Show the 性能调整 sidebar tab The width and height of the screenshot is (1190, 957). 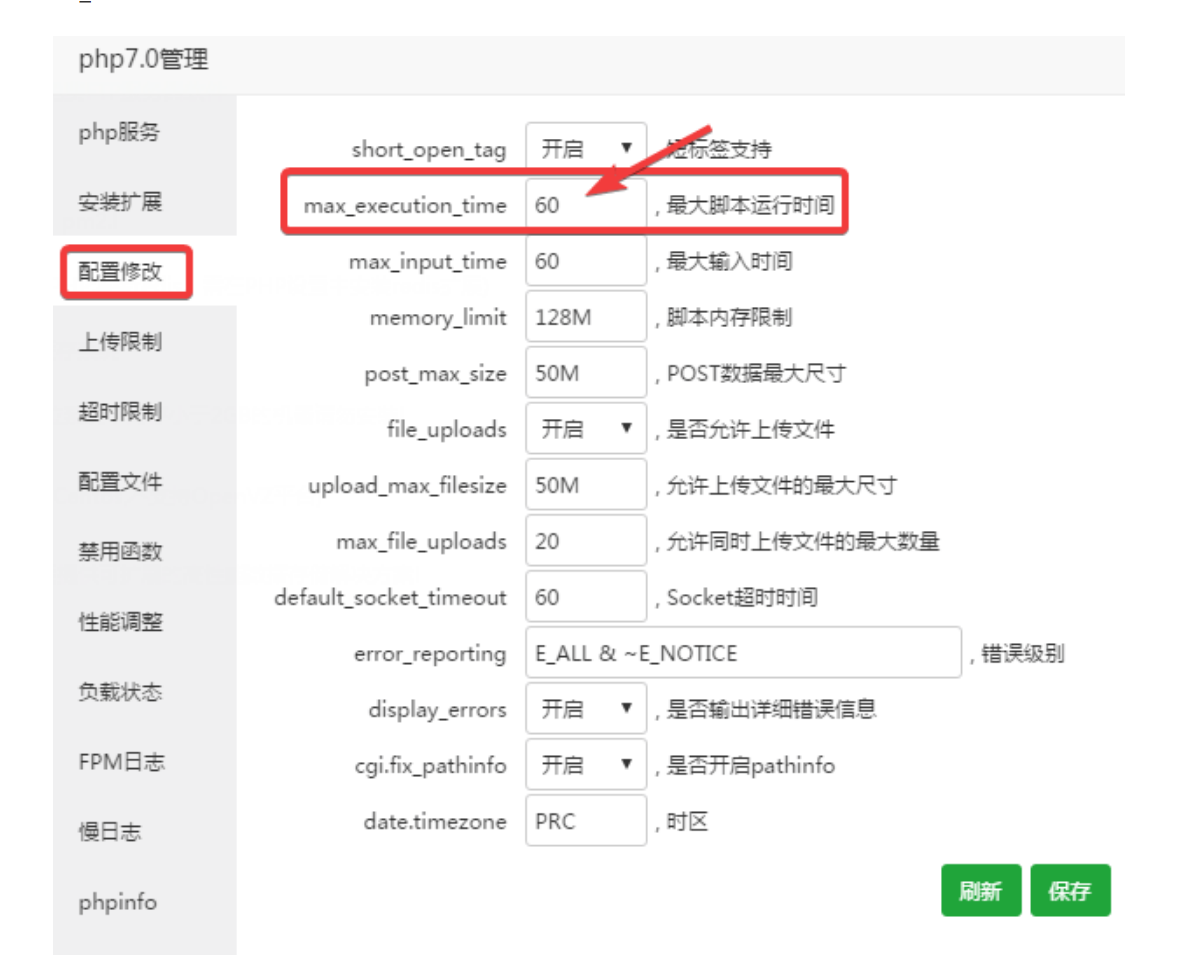point(119,622)
